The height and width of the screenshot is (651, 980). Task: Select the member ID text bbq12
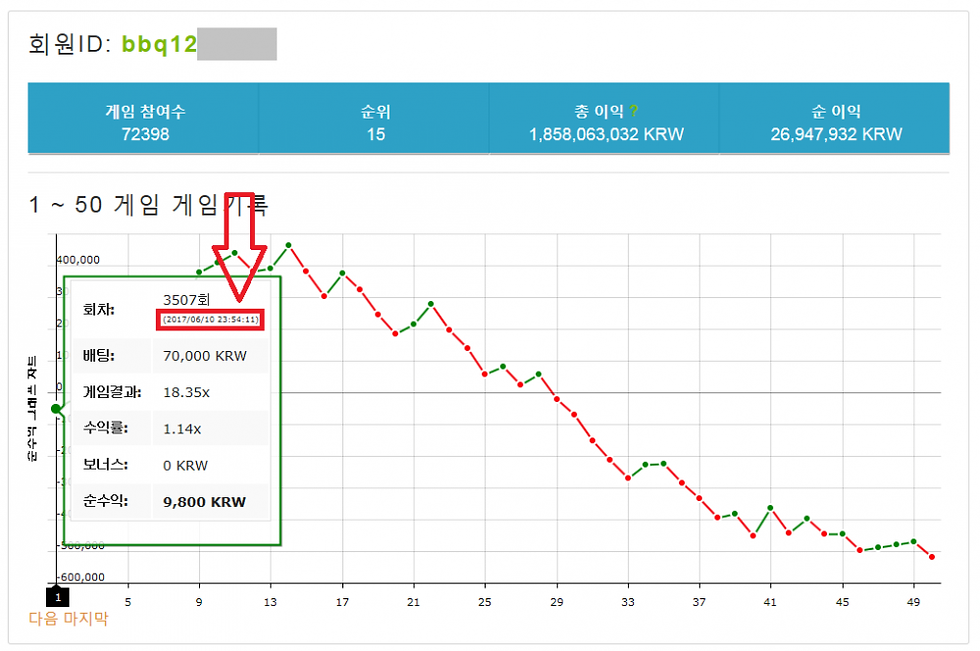(x=159, y=44)
